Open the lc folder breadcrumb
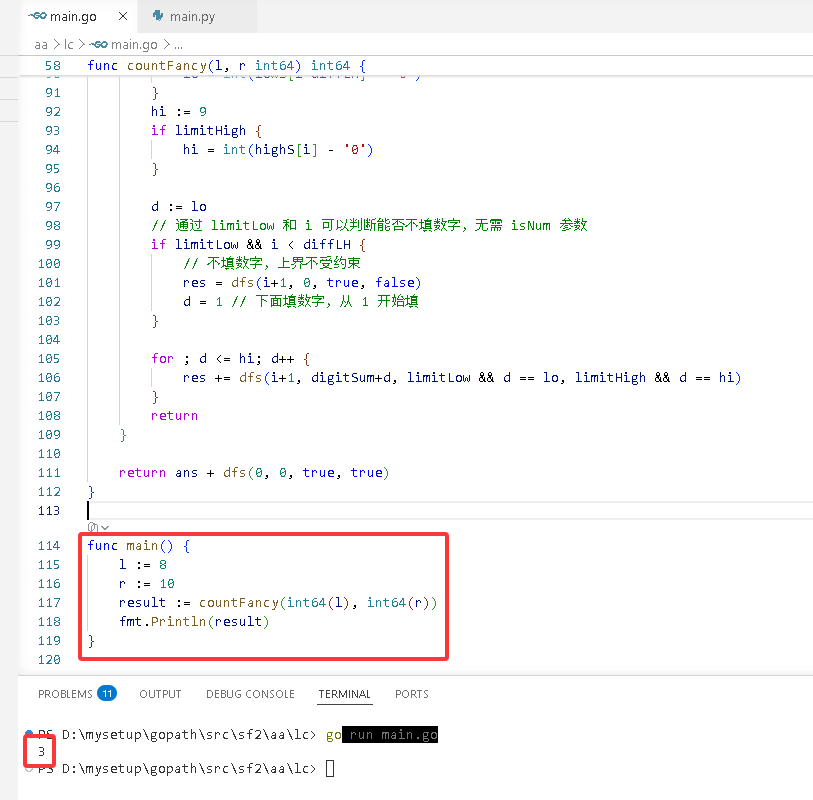This screenshot has height=800, width=813. [x=69, y=45]
